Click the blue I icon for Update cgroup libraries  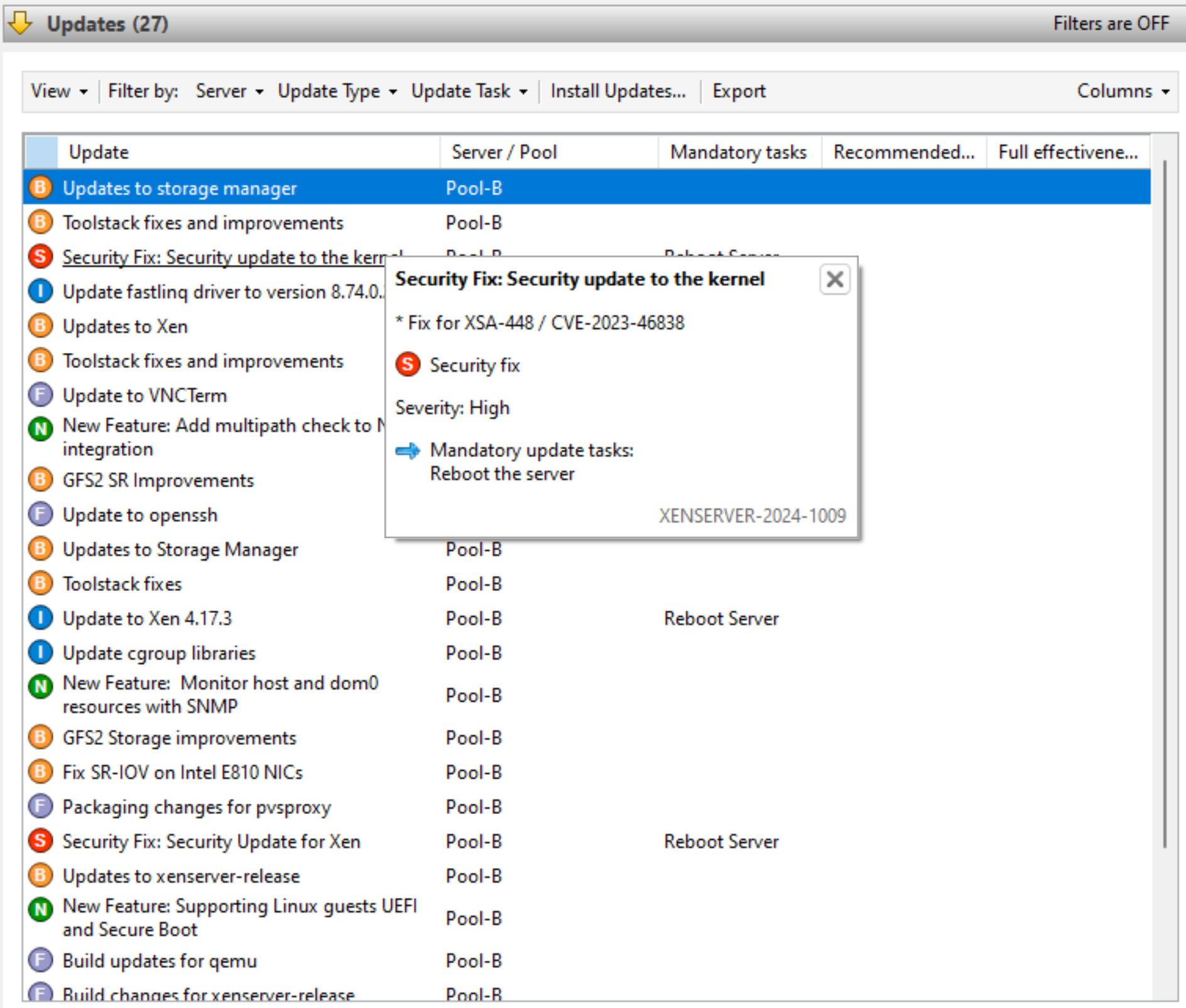[x=40, y=652]
